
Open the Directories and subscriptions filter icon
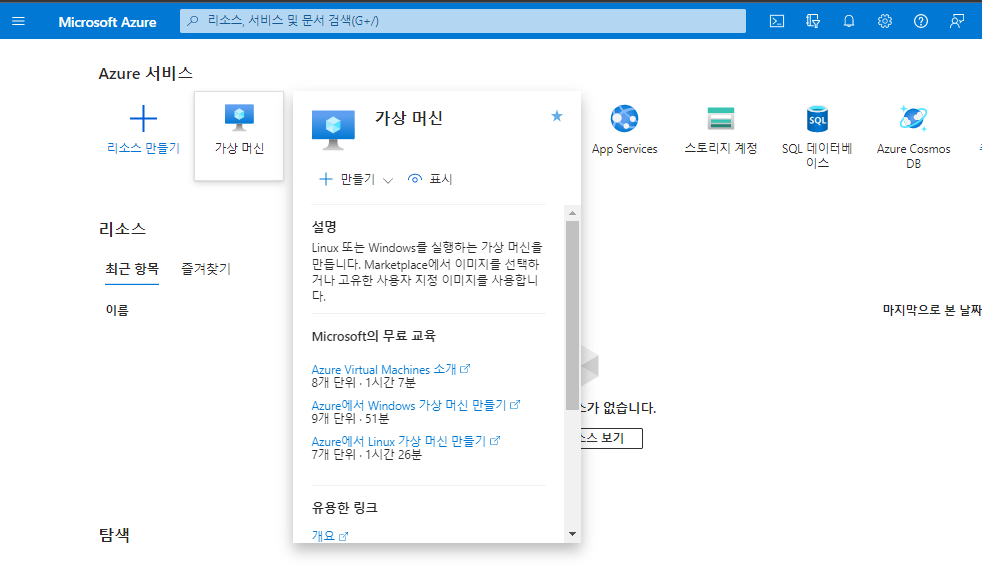click(813, 21)
